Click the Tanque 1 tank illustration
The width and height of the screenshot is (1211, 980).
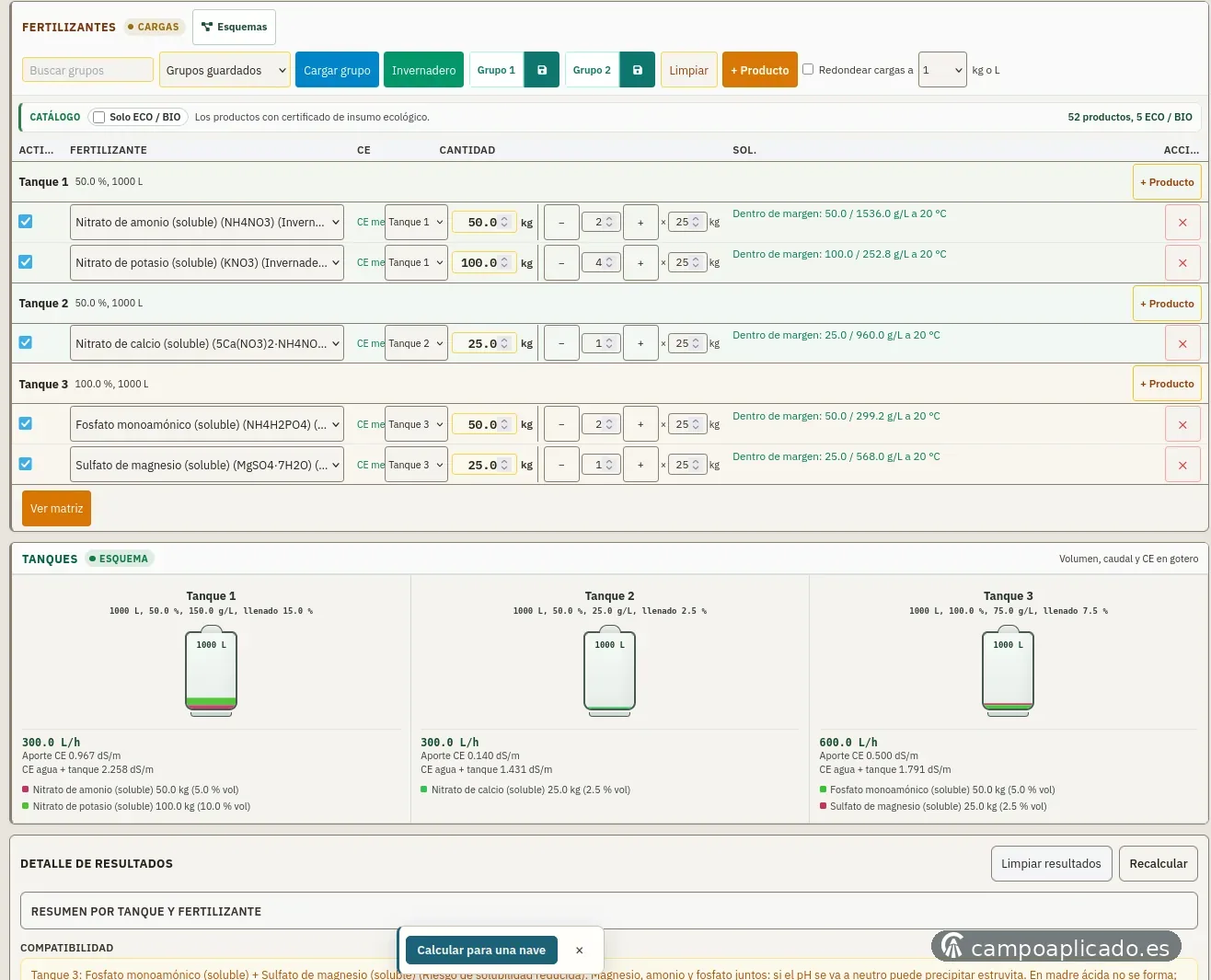pos(211,671)
